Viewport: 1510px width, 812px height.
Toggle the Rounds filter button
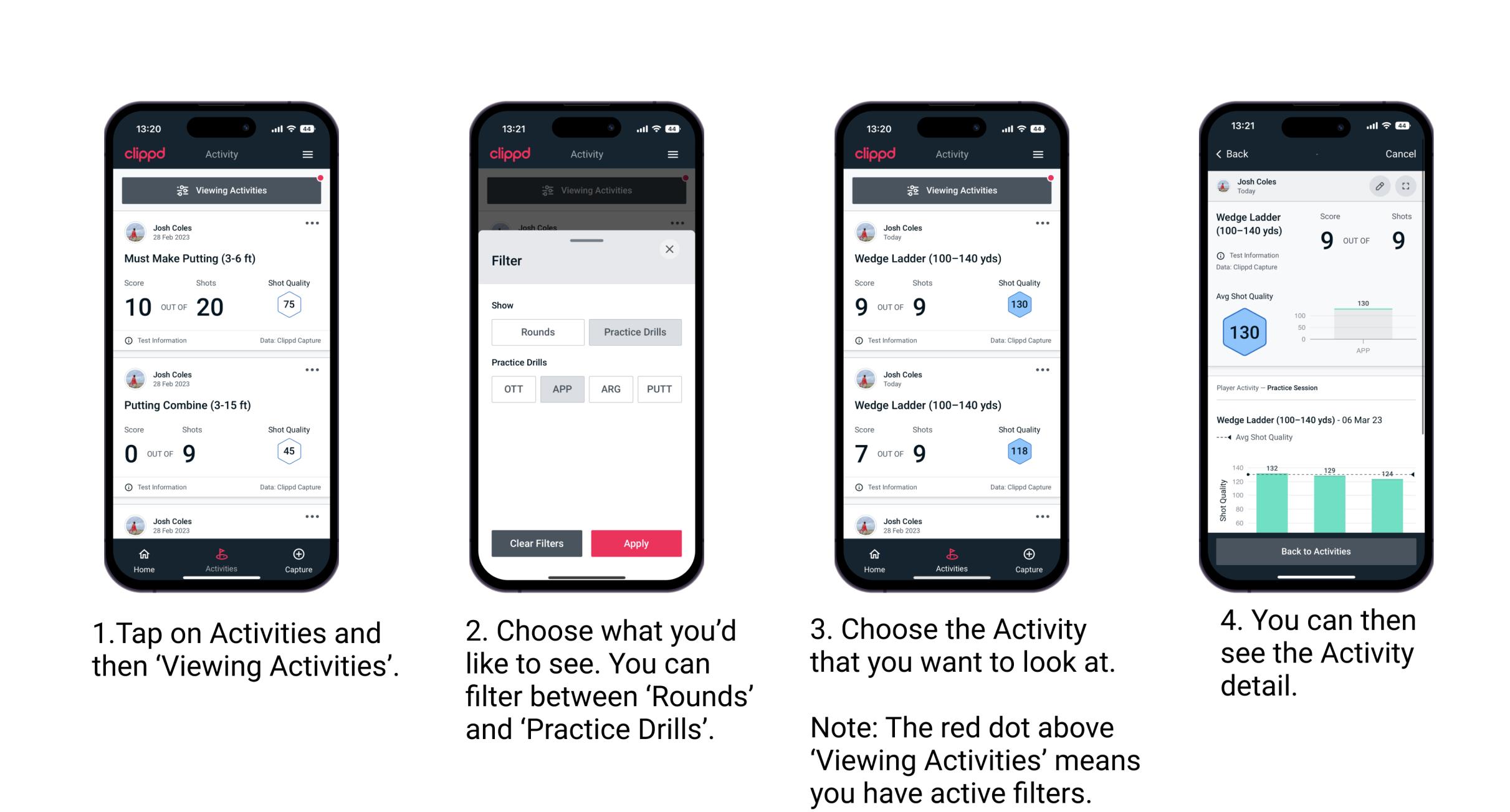pos(538,332)
